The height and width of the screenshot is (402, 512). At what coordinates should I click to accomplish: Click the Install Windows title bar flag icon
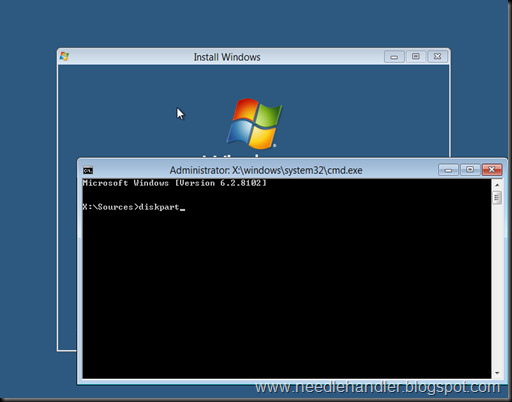pos(64,56)
